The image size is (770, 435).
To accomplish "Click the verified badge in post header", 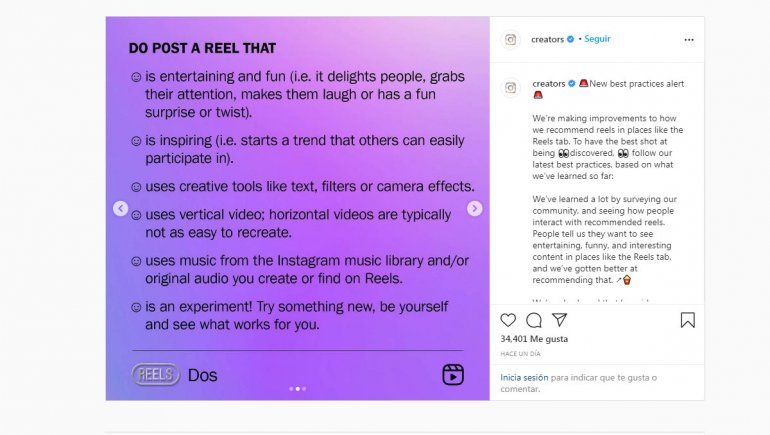I will pyautogui.click(x=571, y=39).
